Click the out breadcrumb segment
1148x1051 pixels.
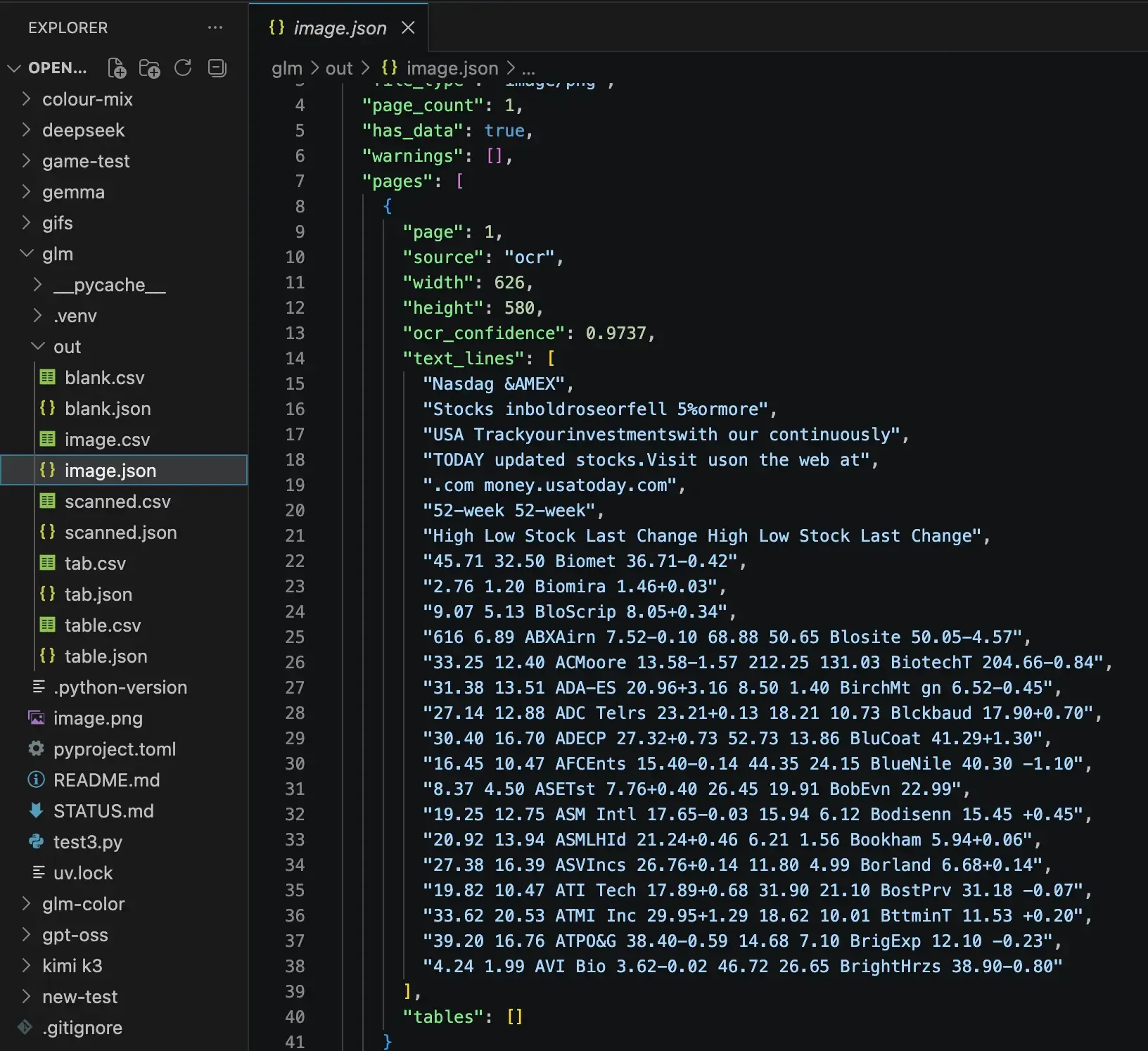tap(339, 68)
